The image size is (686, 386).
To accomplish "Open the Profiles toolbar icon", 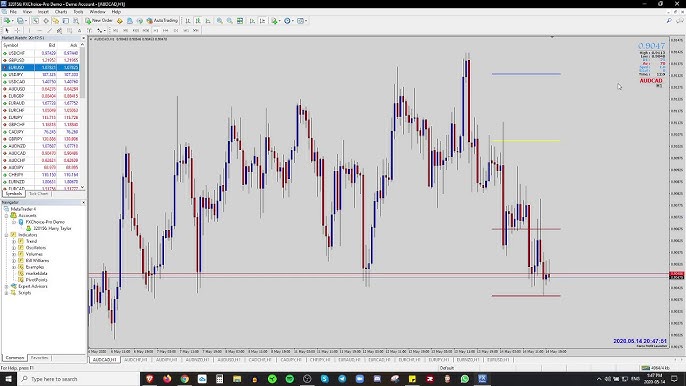I will point(20,21).
